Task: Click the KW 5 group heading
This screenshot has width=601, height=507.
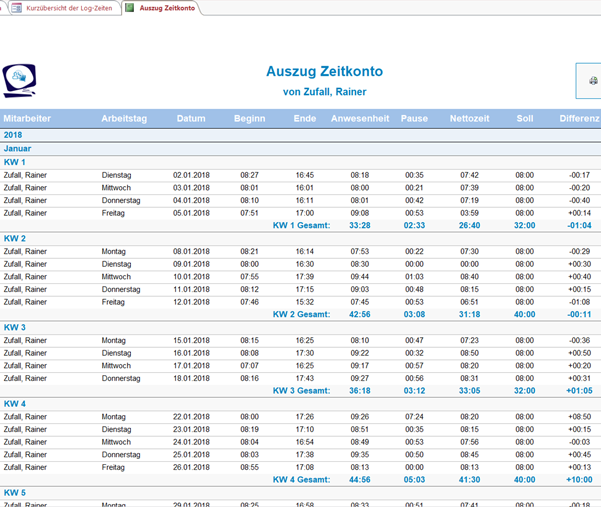Action: point(15,492)
